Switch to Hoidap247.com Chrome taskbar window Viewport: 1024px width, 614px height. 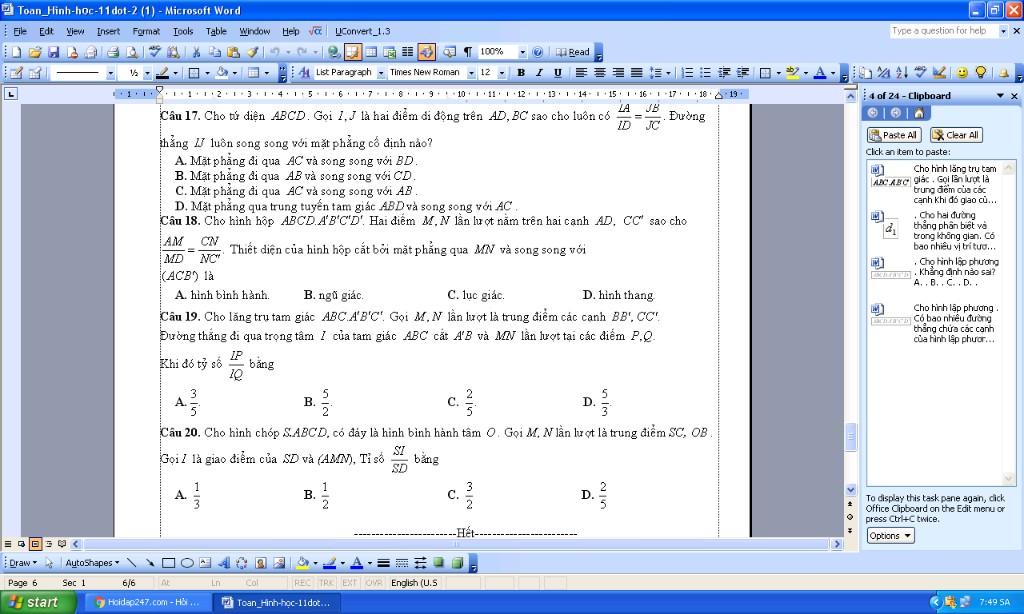coord(147,602)
